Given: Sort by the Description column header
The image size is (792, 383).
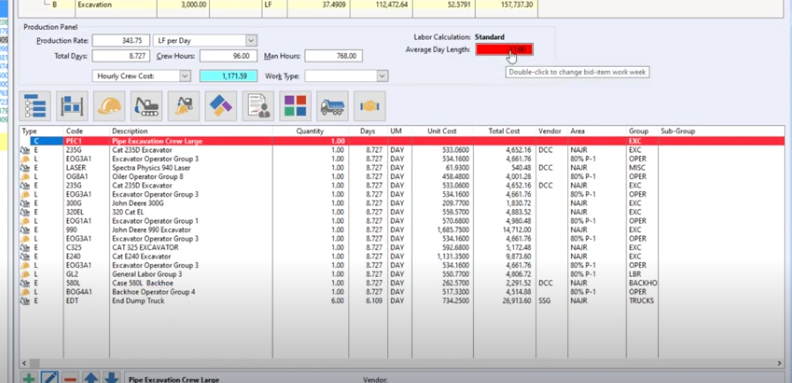Looking at the screenshot, I should (191, 131).
